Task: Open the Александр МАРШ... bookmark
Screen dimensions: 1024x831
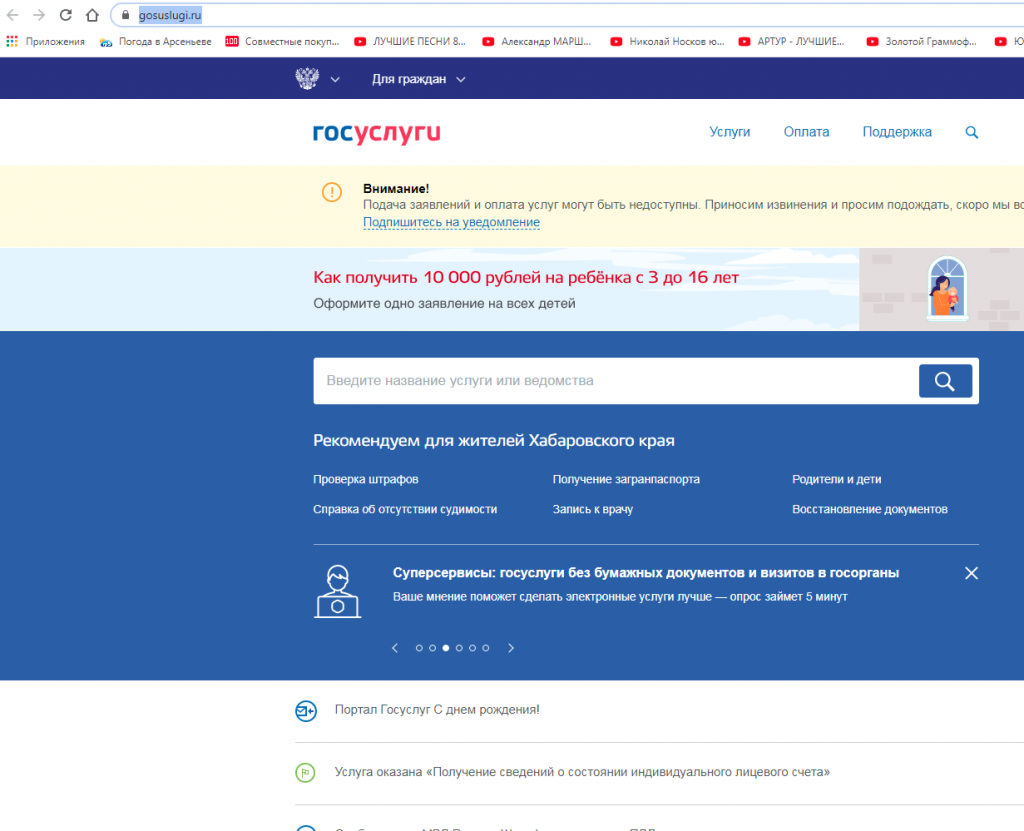Action: pos(536,41)
